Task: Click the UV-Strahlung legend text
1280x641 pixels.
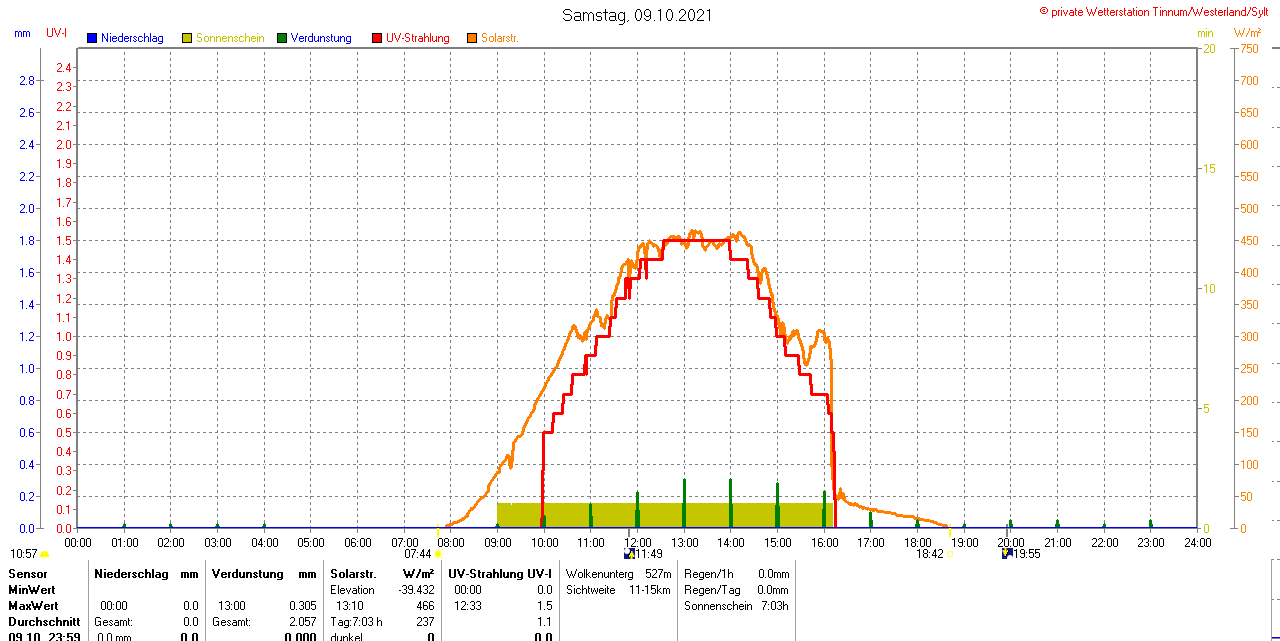Action: tap(418, 38)
